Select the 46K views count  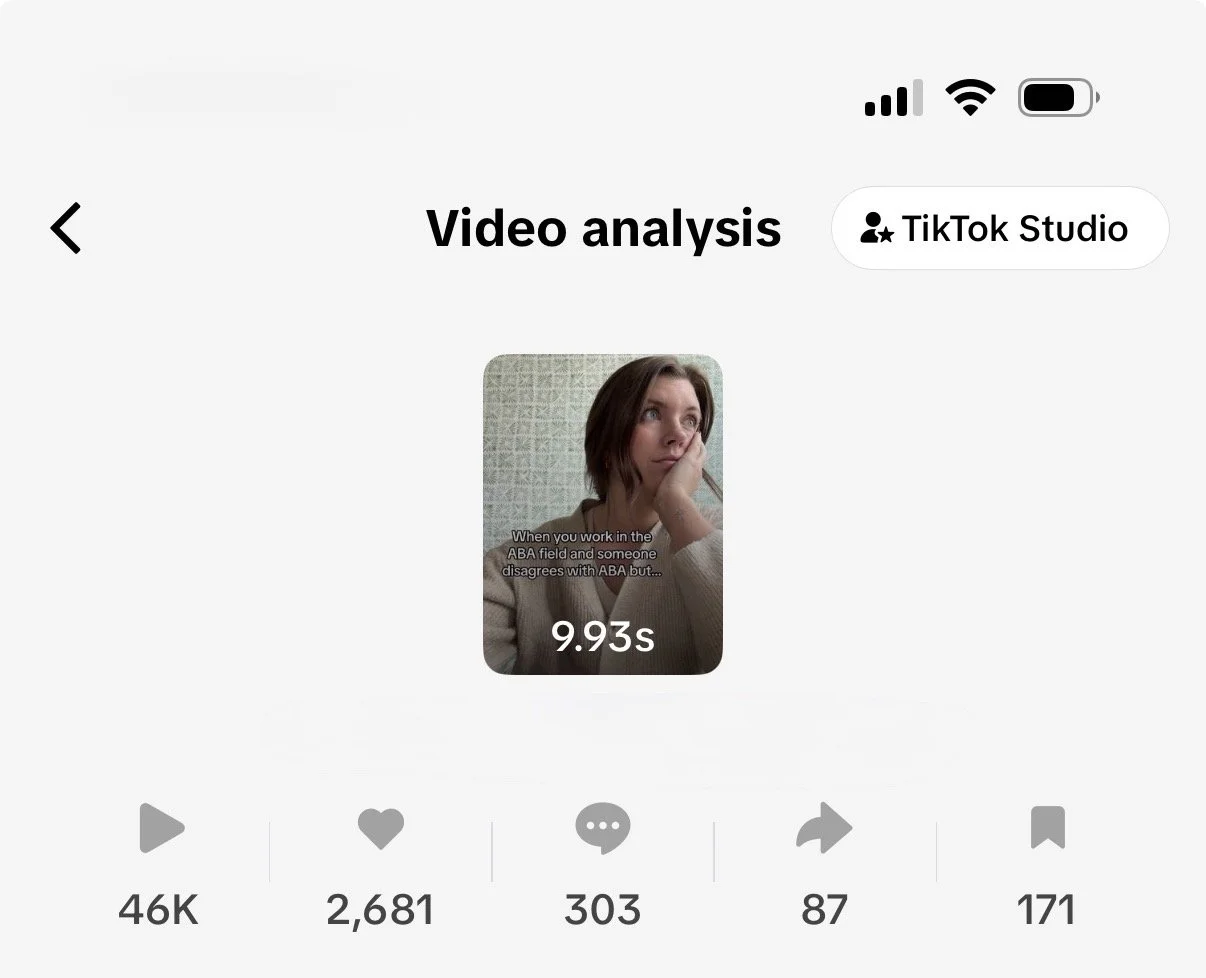tap(159, 910)
